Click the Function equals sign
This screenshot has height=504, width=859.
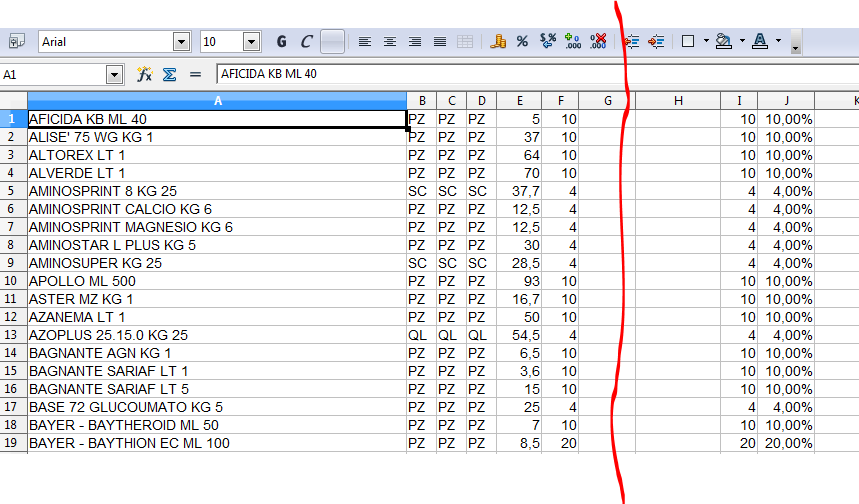195,74
